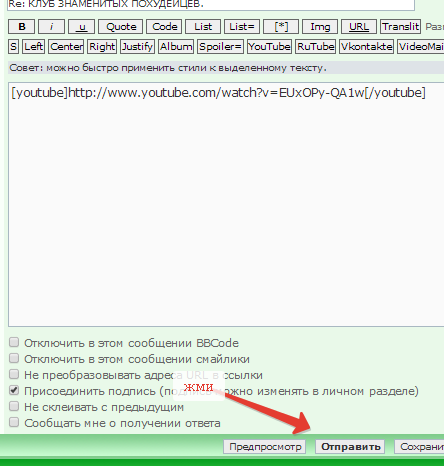This screenshot has width=444, height=466.
Task: Insert a Spoiler= tag
Action: pyautogui.click(x=220, y=46)
